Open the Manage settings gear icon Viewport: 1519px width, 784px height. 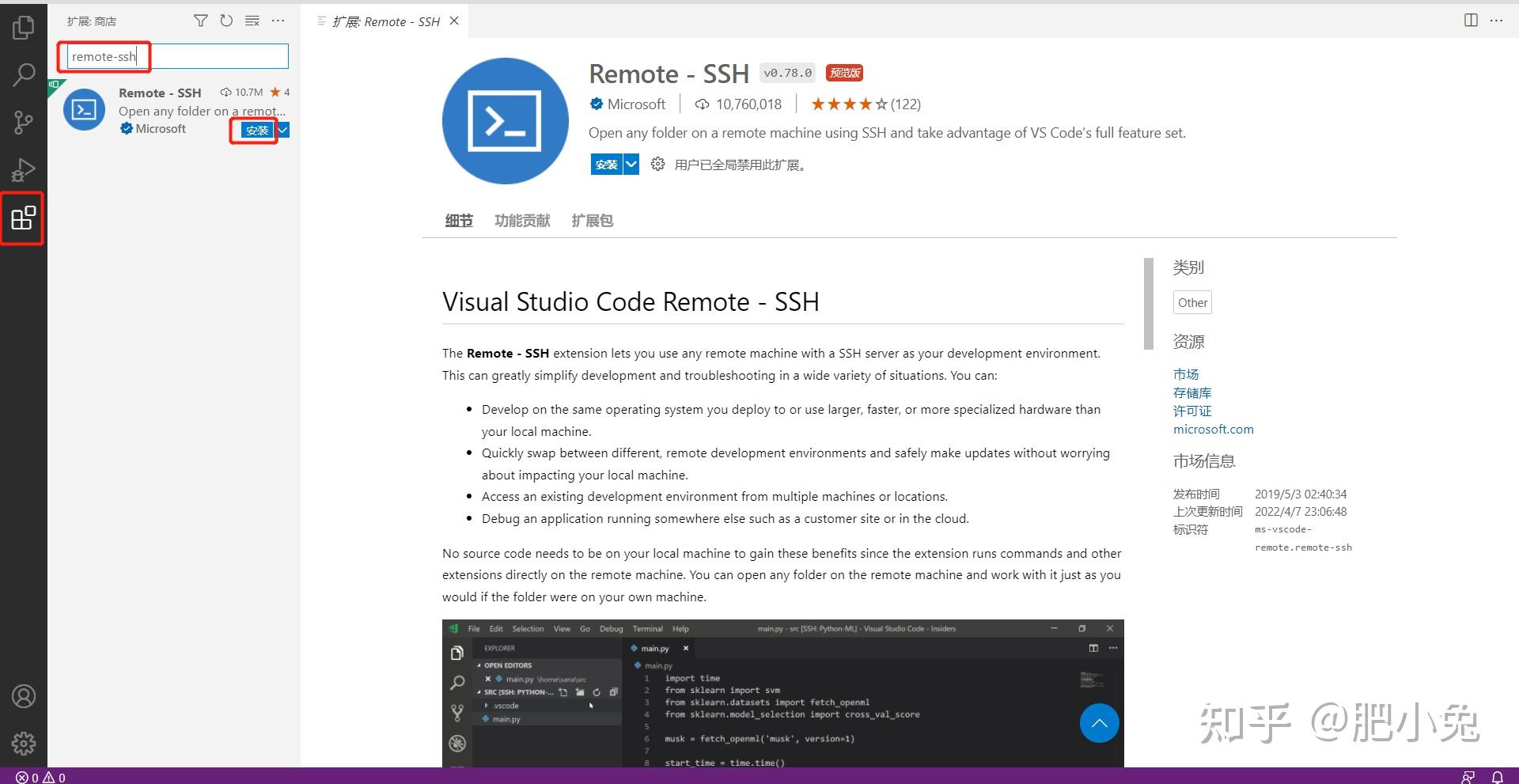point(23,743)
